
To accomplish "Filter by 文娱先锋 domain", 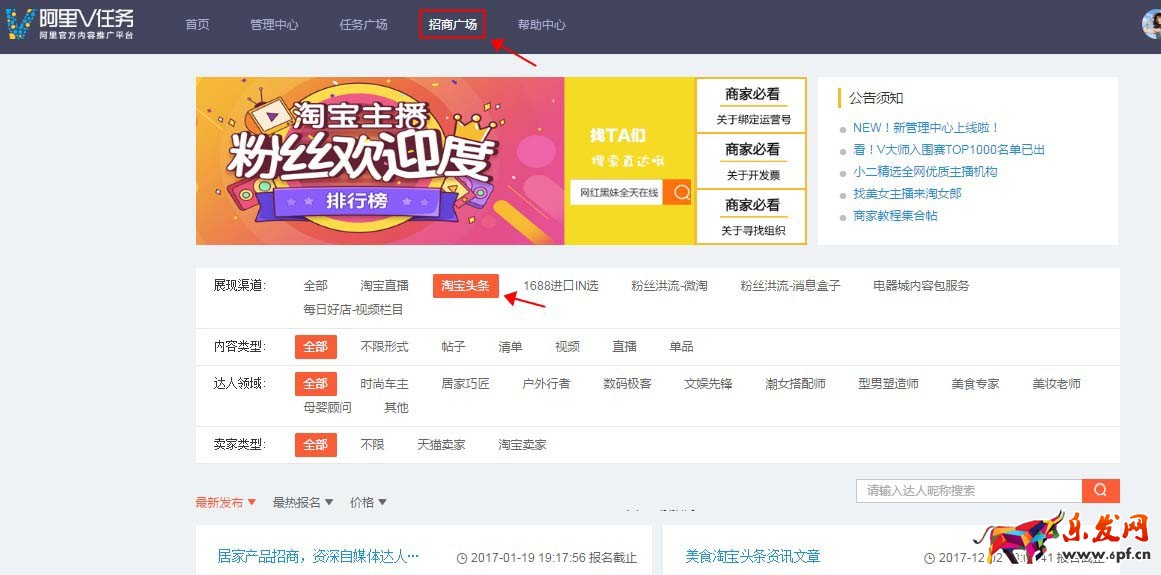I will (x=709, y=384).
